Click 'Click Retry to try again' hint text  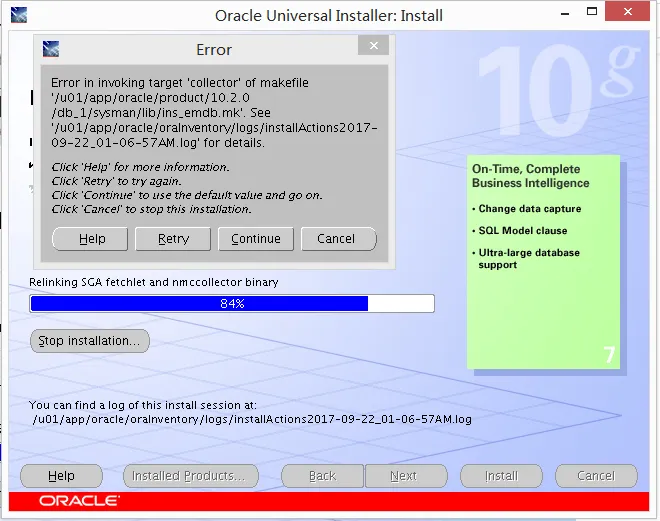tap(117, 181)
